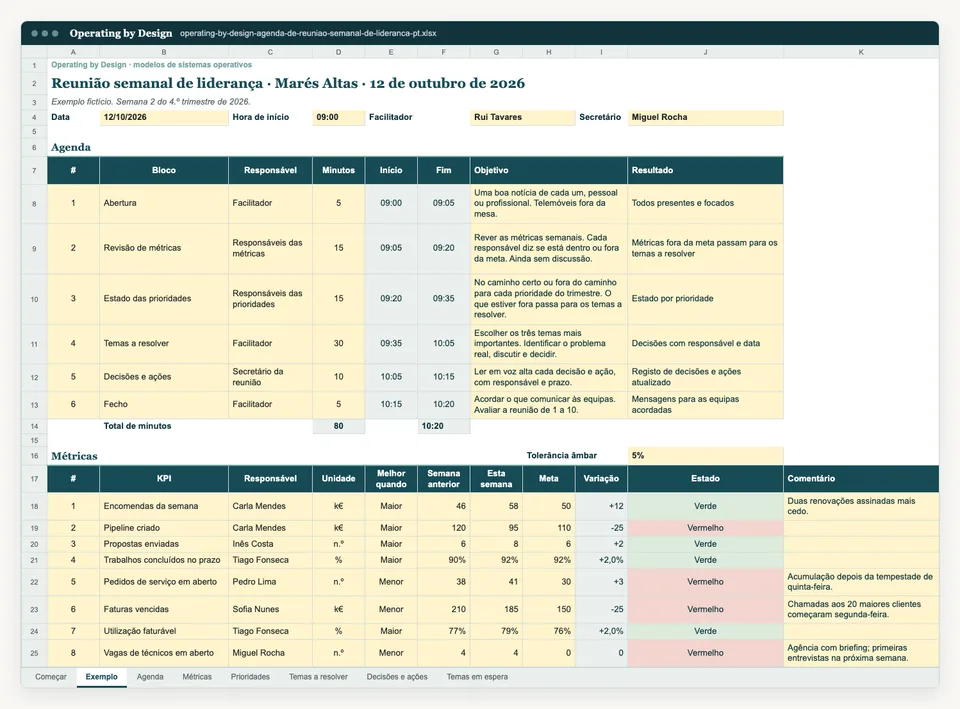Click Todos presentes e focados cell
Image resolution: width=960 pixels, height=709 pixels.
point(705,203)
